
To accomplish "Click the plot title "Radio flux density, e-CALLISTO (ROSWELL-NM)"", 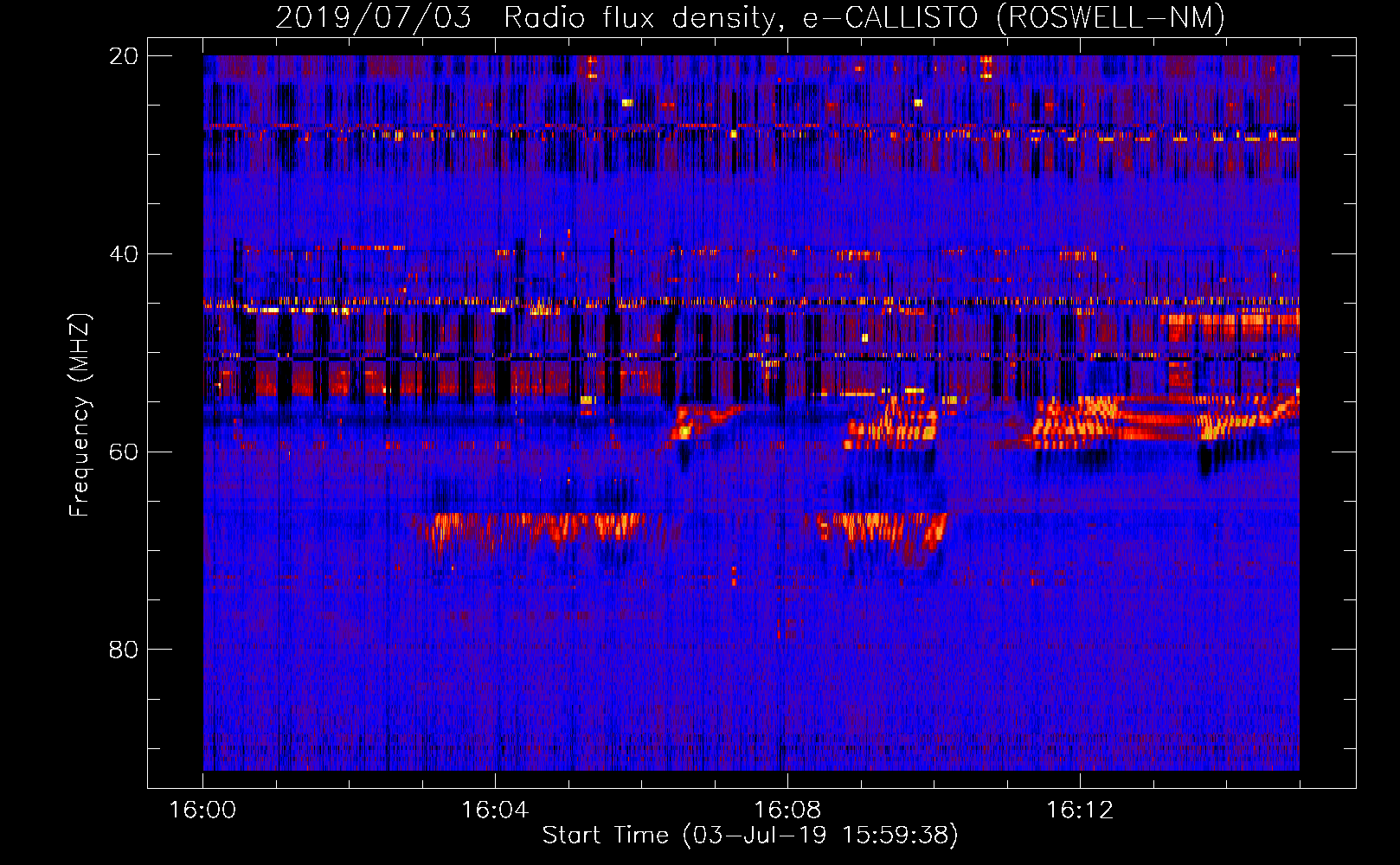I will point(864,17).
